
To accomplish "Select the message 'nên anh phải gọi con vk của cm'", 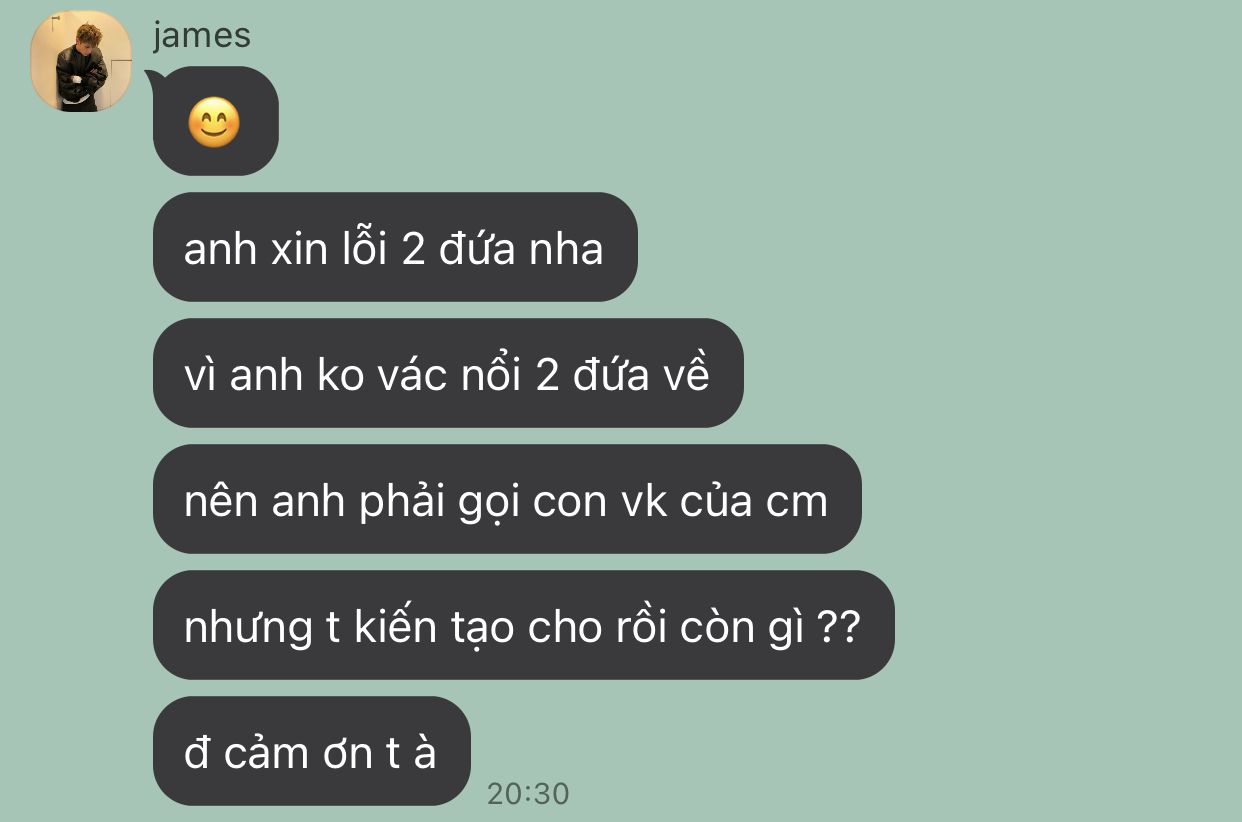I will [x=507, y=499].
